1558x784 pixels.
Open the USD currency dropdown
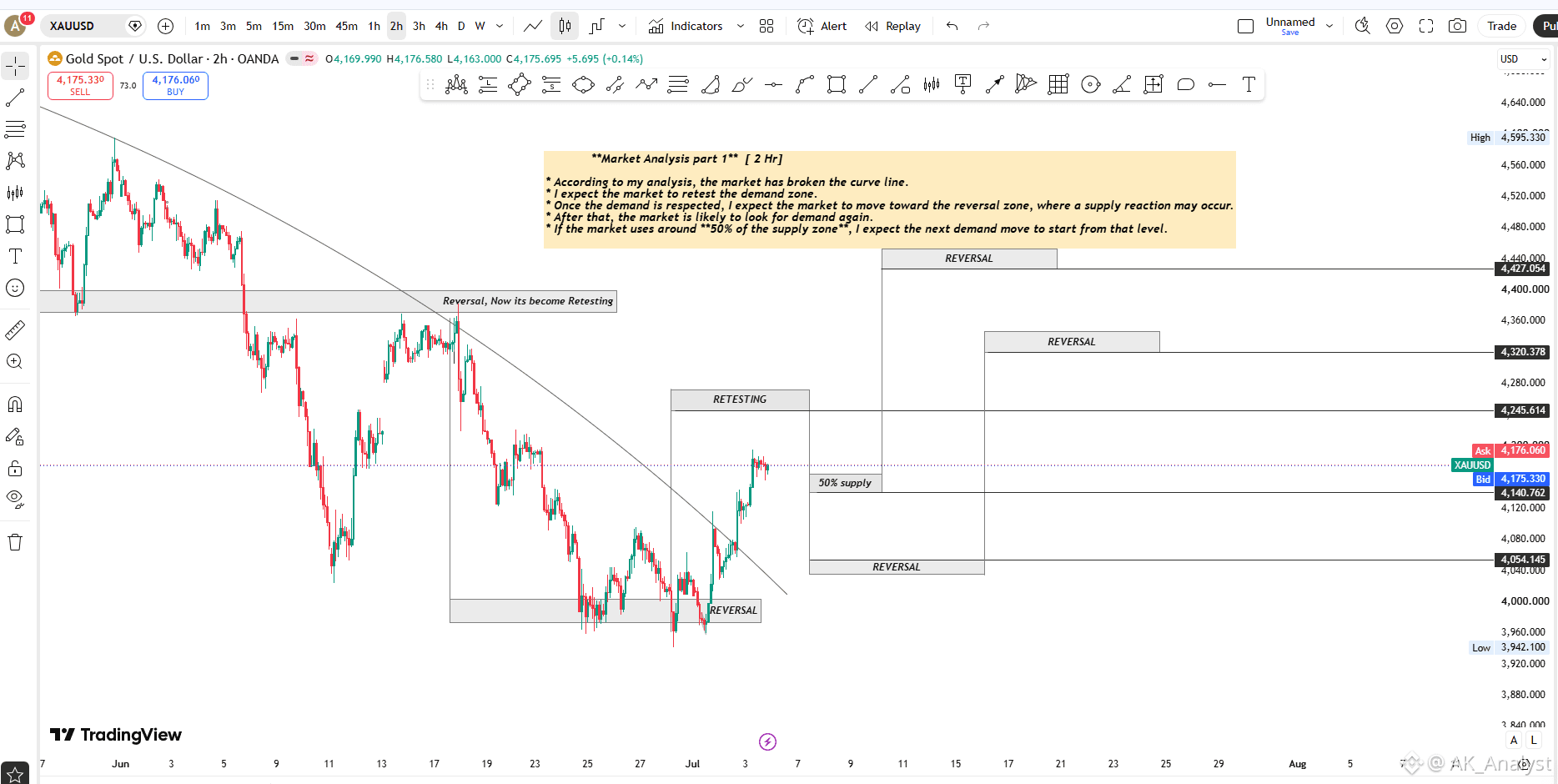(1524, 59)
